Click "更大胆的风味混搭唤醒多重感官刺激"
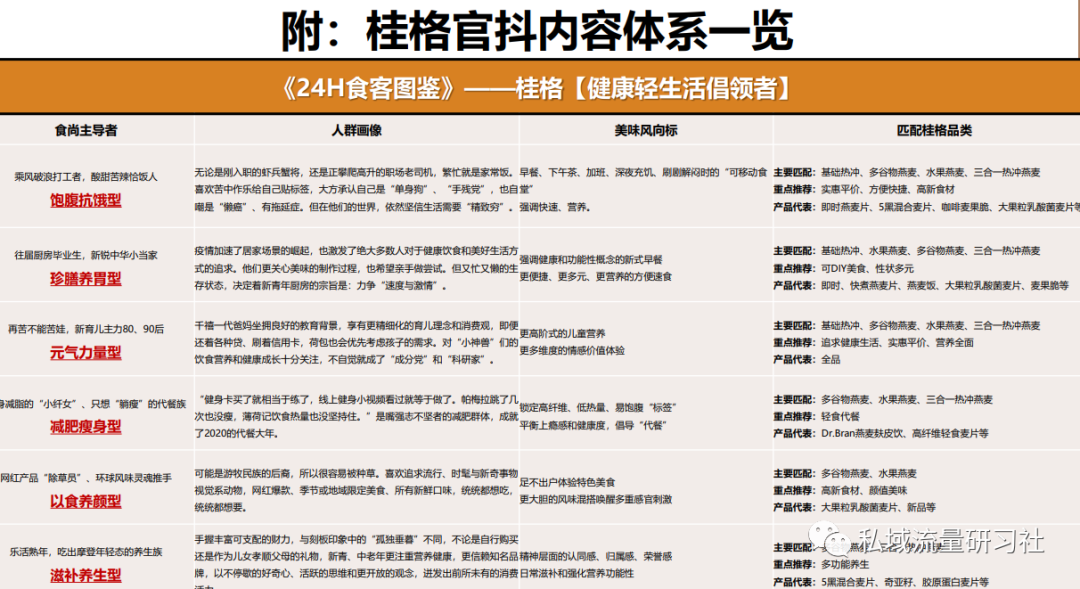The width and height of the screenshot is (1080, 589). [x=596, y=499]
